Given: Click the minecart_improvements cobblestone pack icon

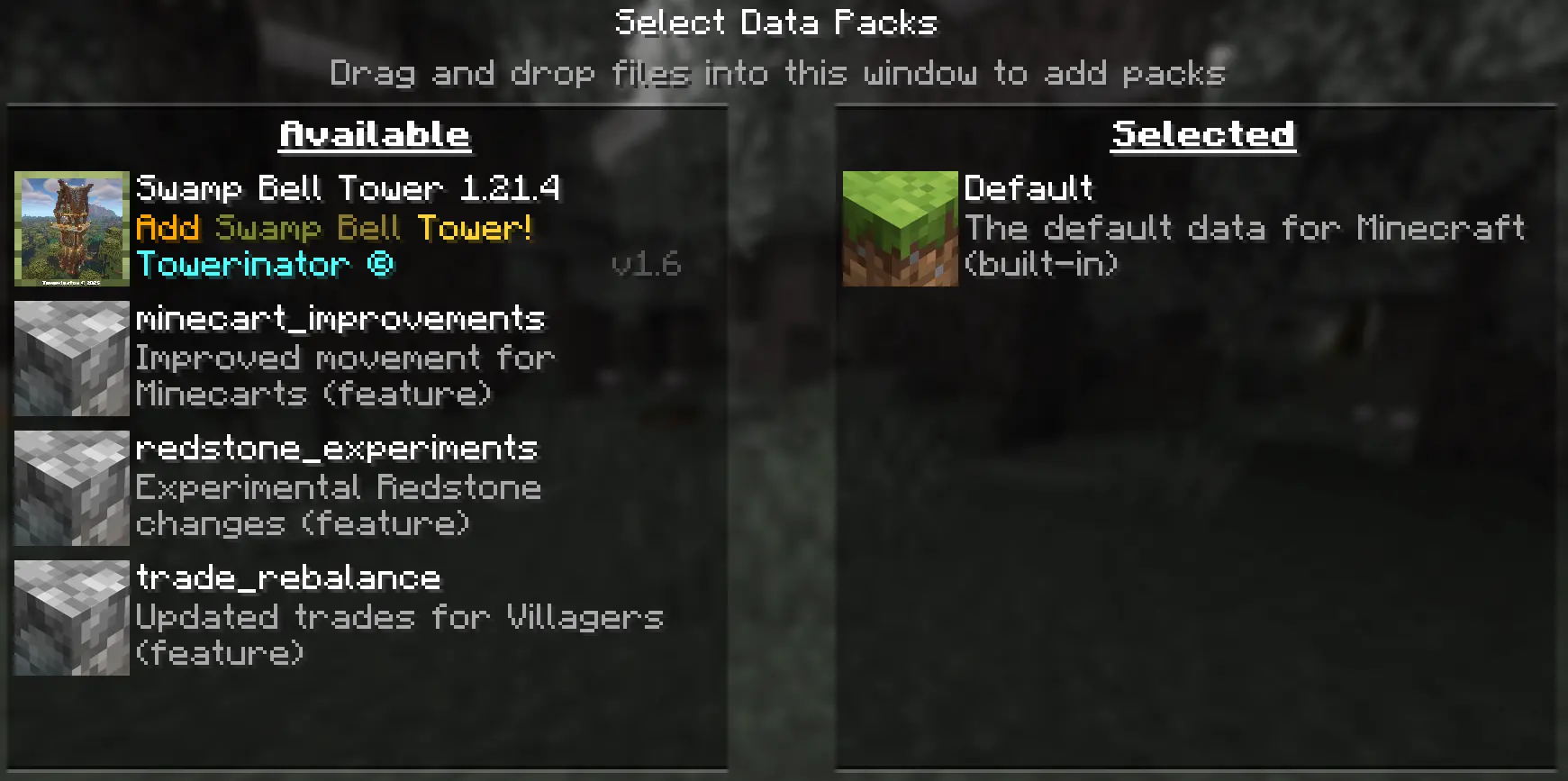Looking at the screenshot, I should [x=72, y=359].
